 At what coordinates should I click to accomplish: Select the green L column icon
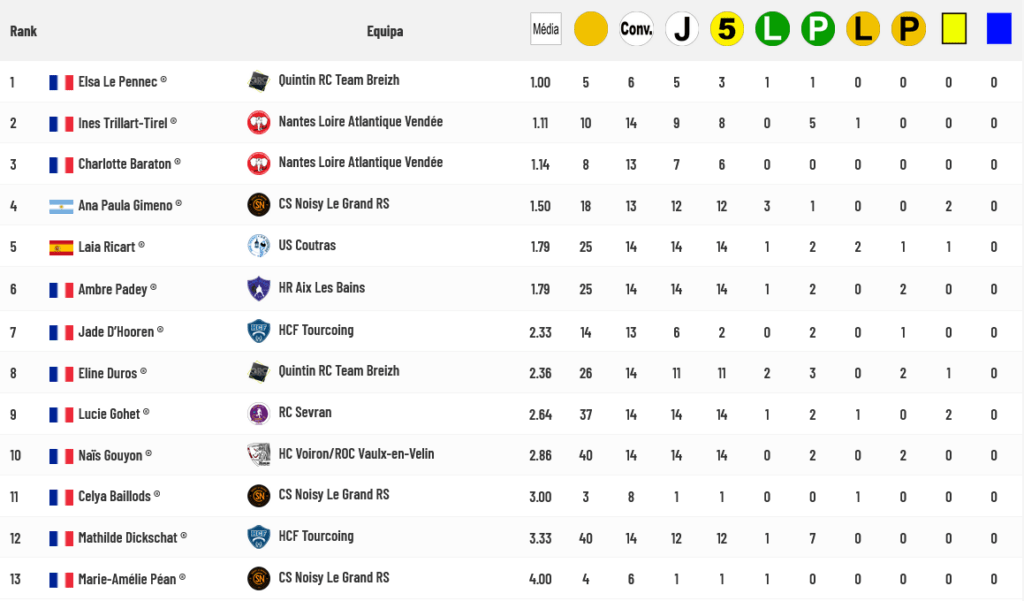[x=772, y=29]
